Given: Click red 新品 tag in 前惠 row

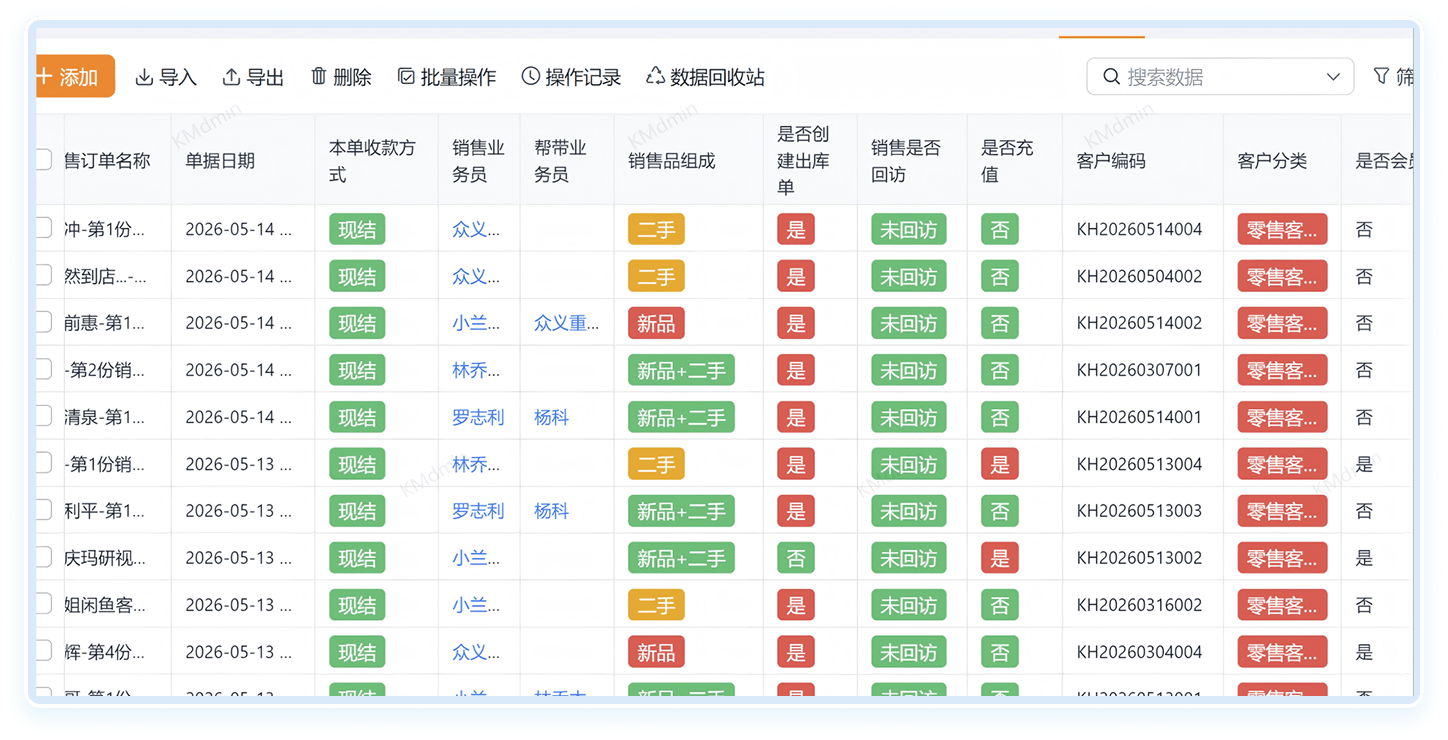Looking at the screenshot, I should point(656,323).
